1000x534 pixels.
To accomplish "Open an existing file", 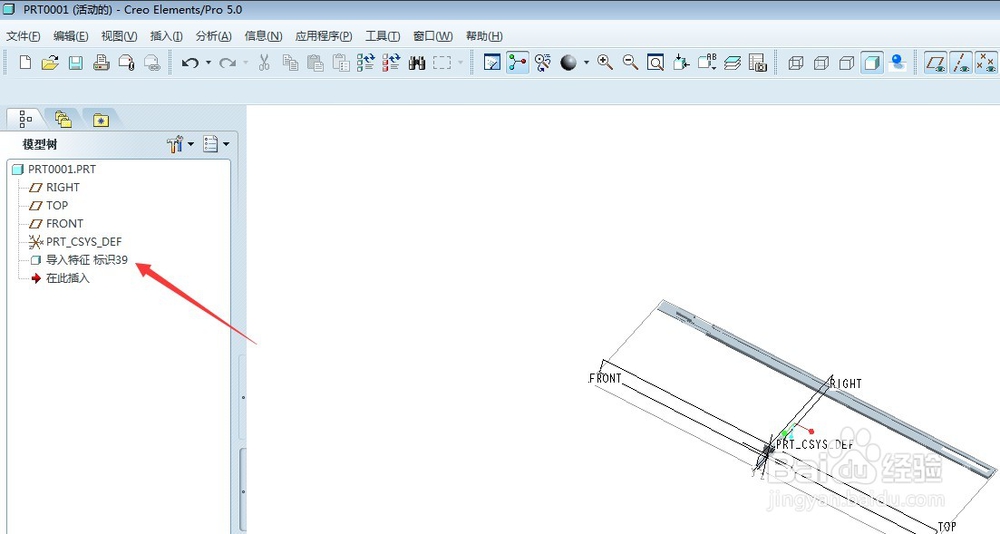I will pyautogui.click(x=50, y=63).
